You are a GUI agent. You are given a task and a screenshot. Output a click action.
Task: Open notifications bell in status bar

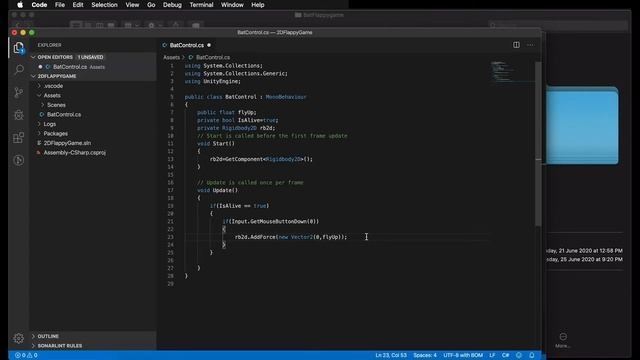[x=532, y=356]
